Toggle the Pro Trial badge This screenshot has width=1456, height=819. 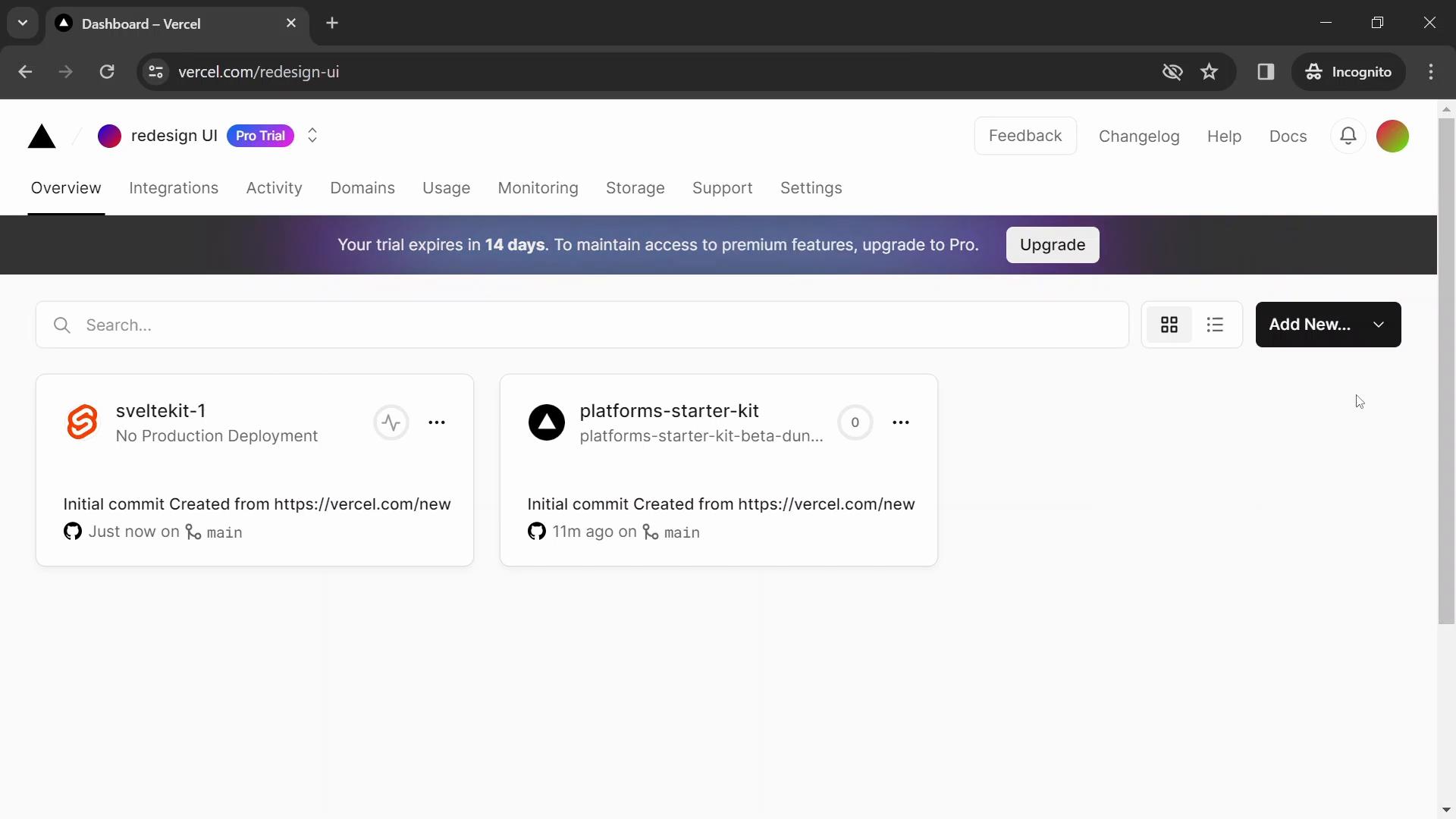(260, 135)
